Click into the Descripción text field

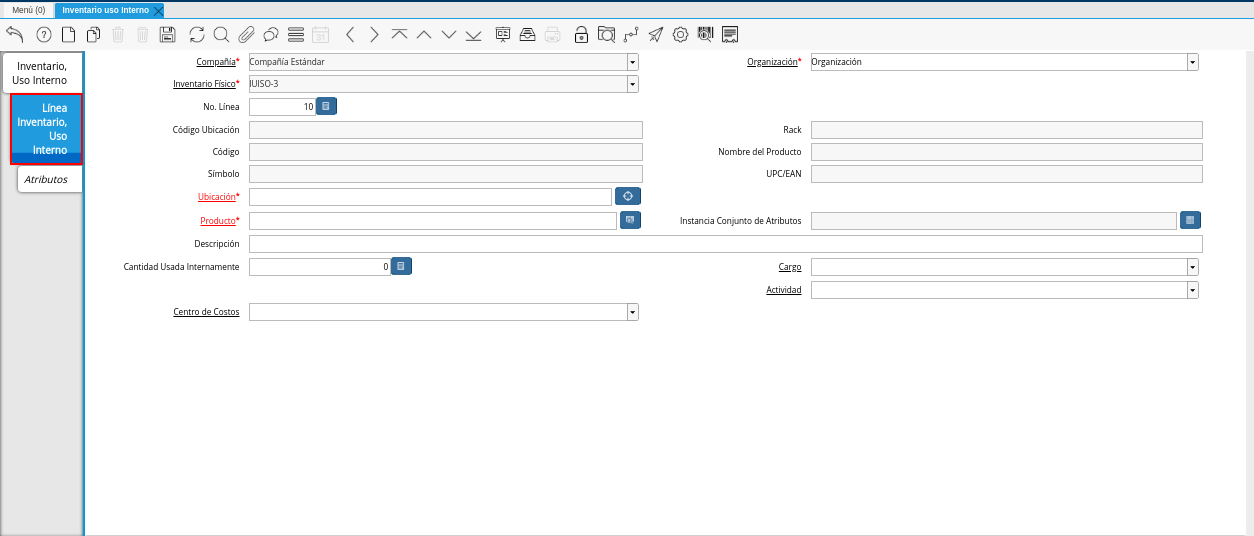click(x=725, y=244)
